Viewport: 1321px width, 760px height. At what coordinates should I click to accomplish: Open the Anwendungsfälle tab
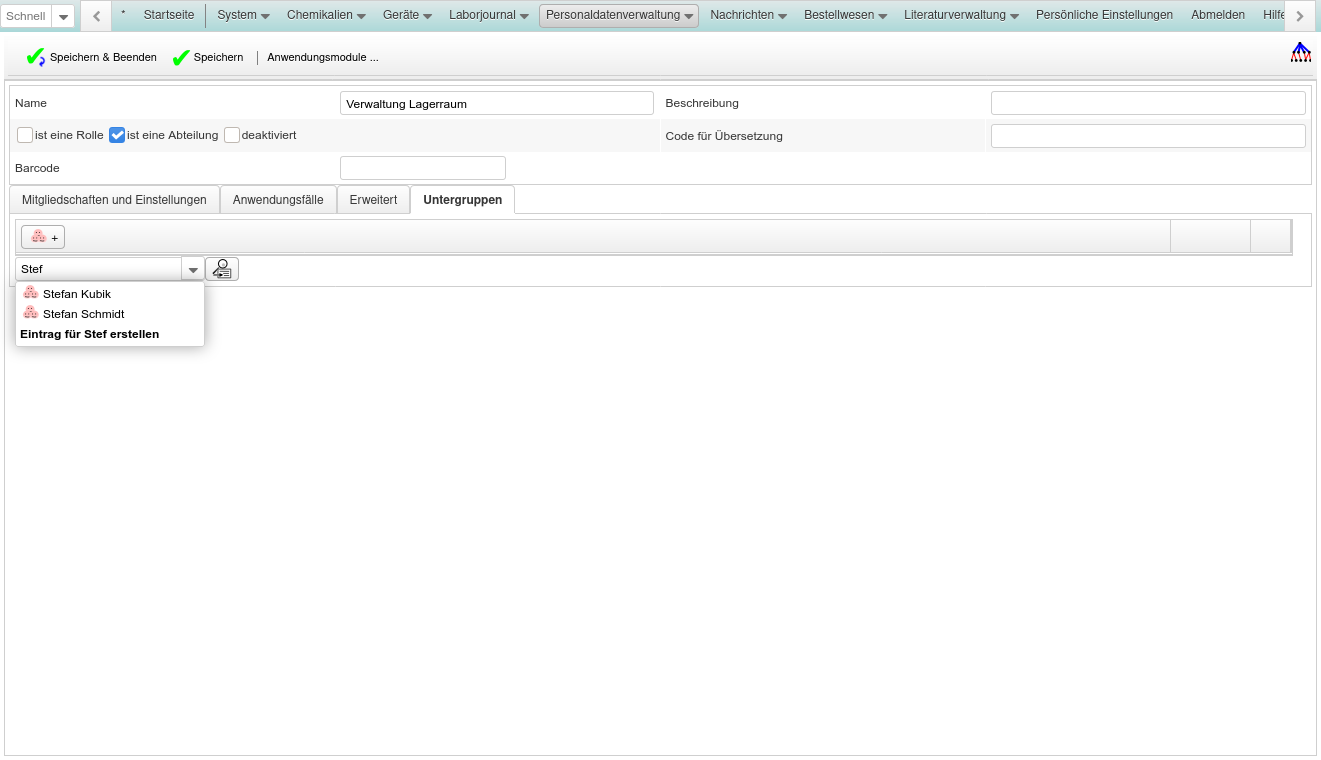coord(278,200)
